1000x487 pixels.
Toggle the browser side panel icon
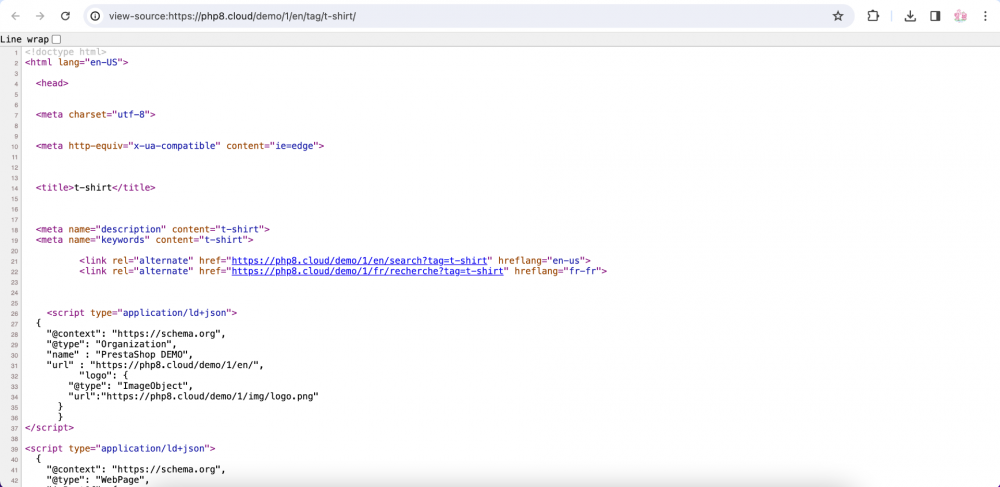point(935,16)
